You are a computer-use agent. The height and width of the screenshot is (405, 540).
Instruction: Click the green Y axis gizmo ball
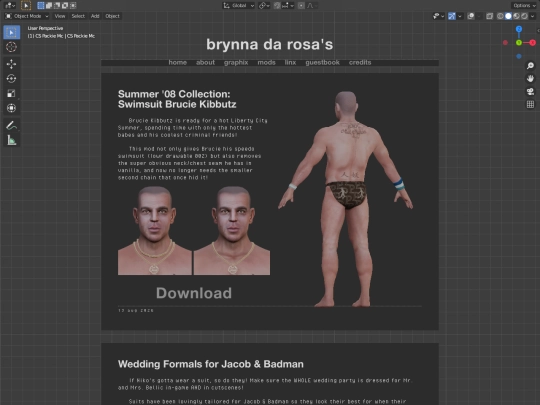click(519, 43)
